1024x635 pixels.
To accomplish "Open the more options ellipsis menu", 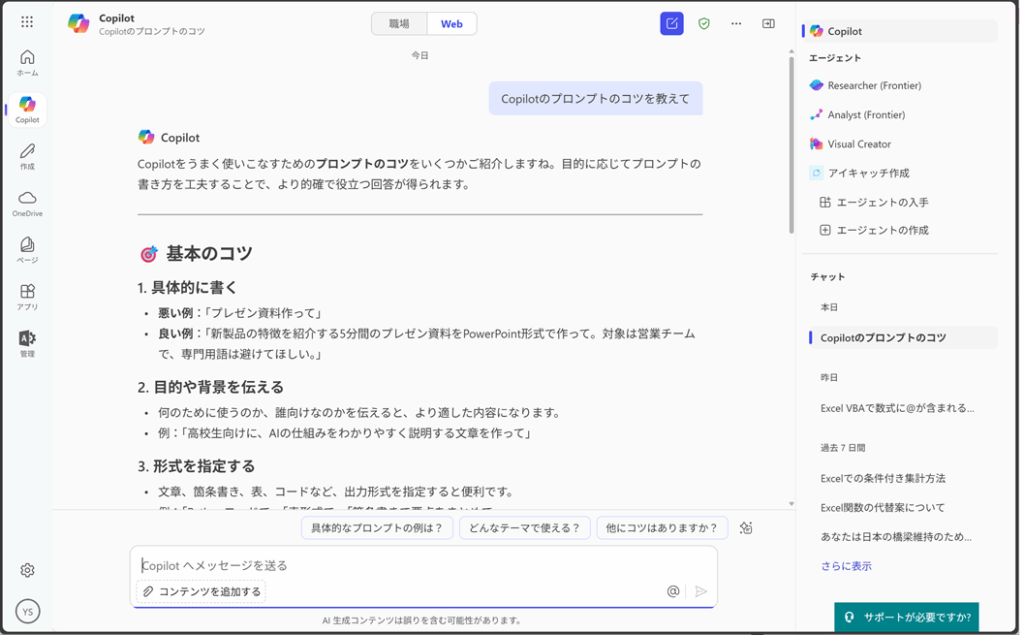I will pyautogui.click(x=736, y=24).
